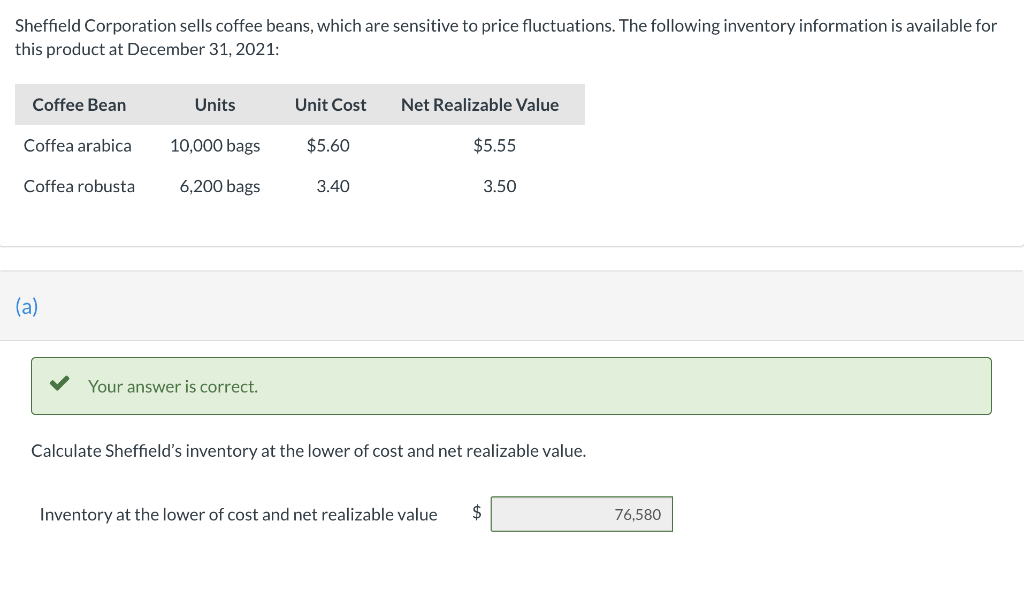Click the "Inventory at the lower of cost" label
Viewport: 1024px width, 589px height.
[x=238, y=515]
